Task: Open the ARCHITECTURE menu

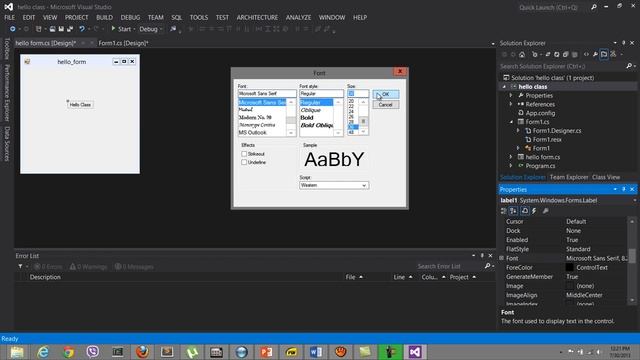Action: [x=257, y=18]
